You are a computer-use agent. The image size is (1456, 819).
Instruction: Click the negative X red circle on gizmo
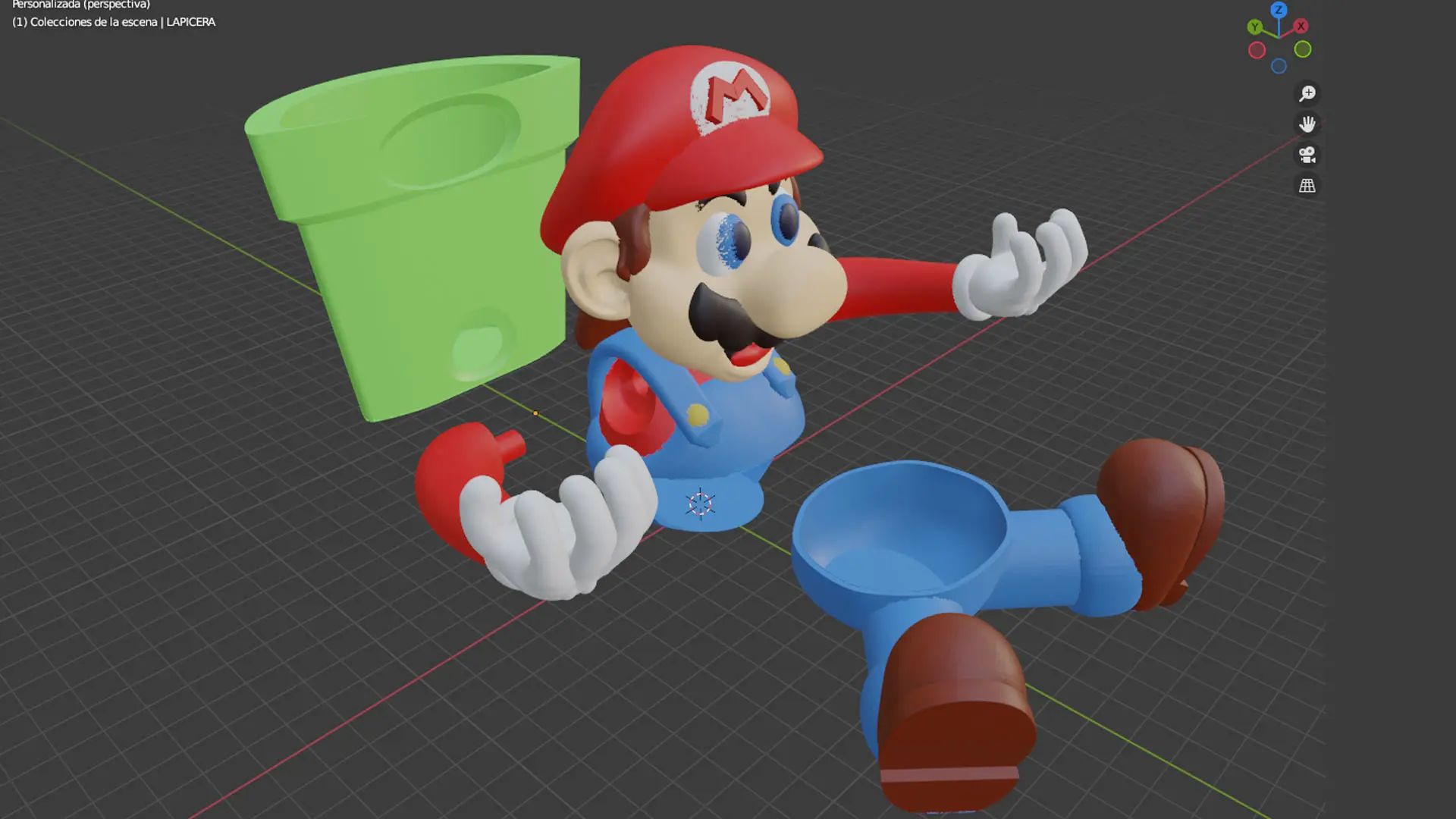coord(1257,51)
